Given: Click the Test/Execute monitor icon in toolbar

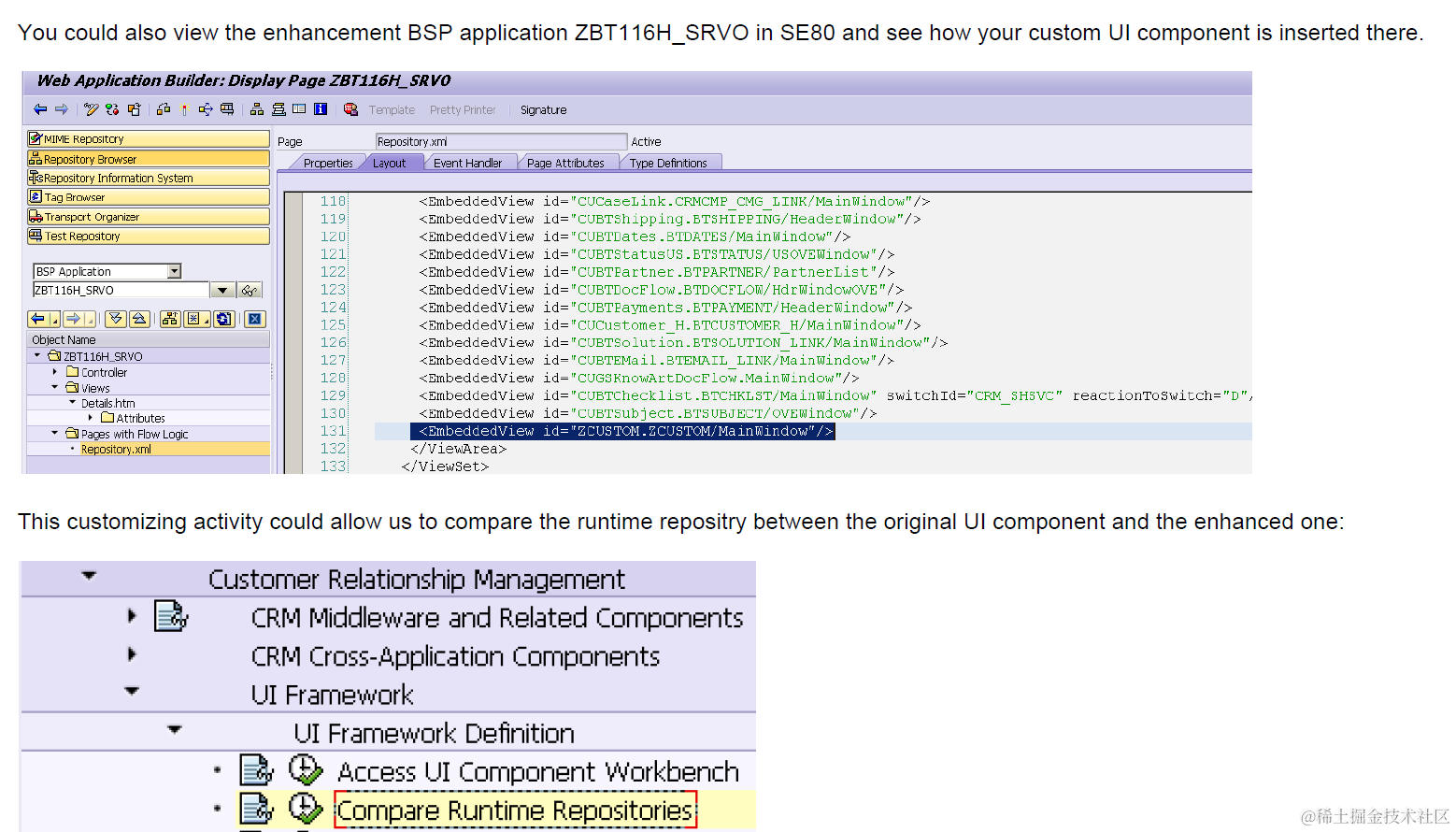Looking at the screenshot, I should [x=227, y=109].
